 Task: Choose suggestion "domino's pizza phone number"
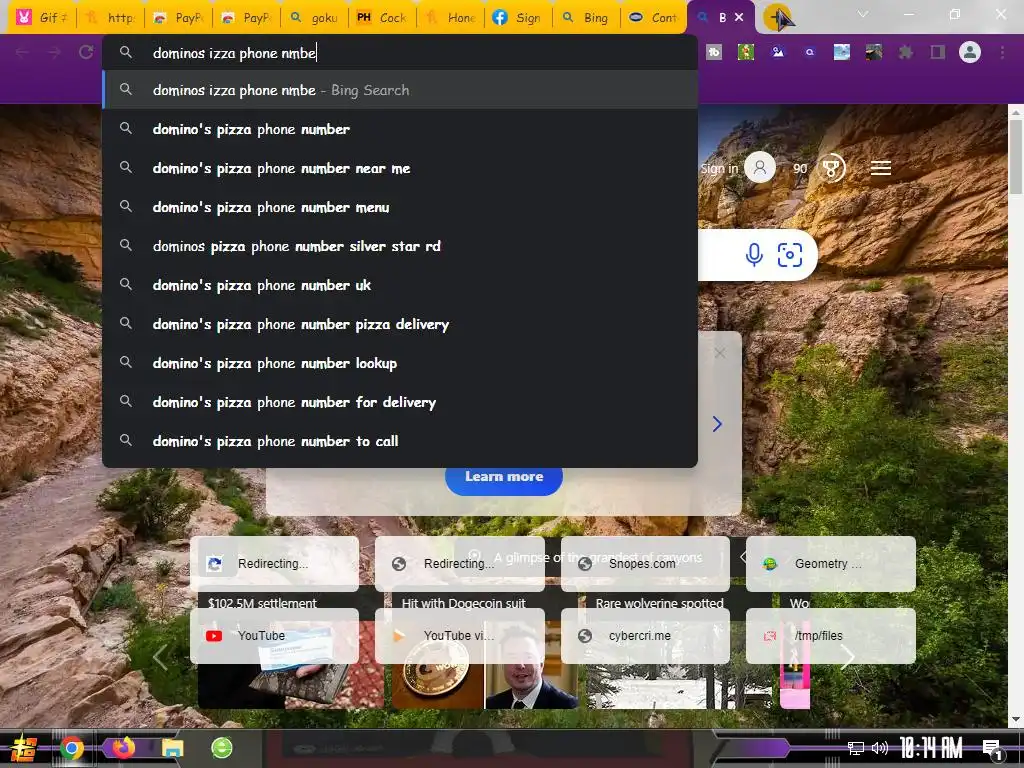click(400, 129)
